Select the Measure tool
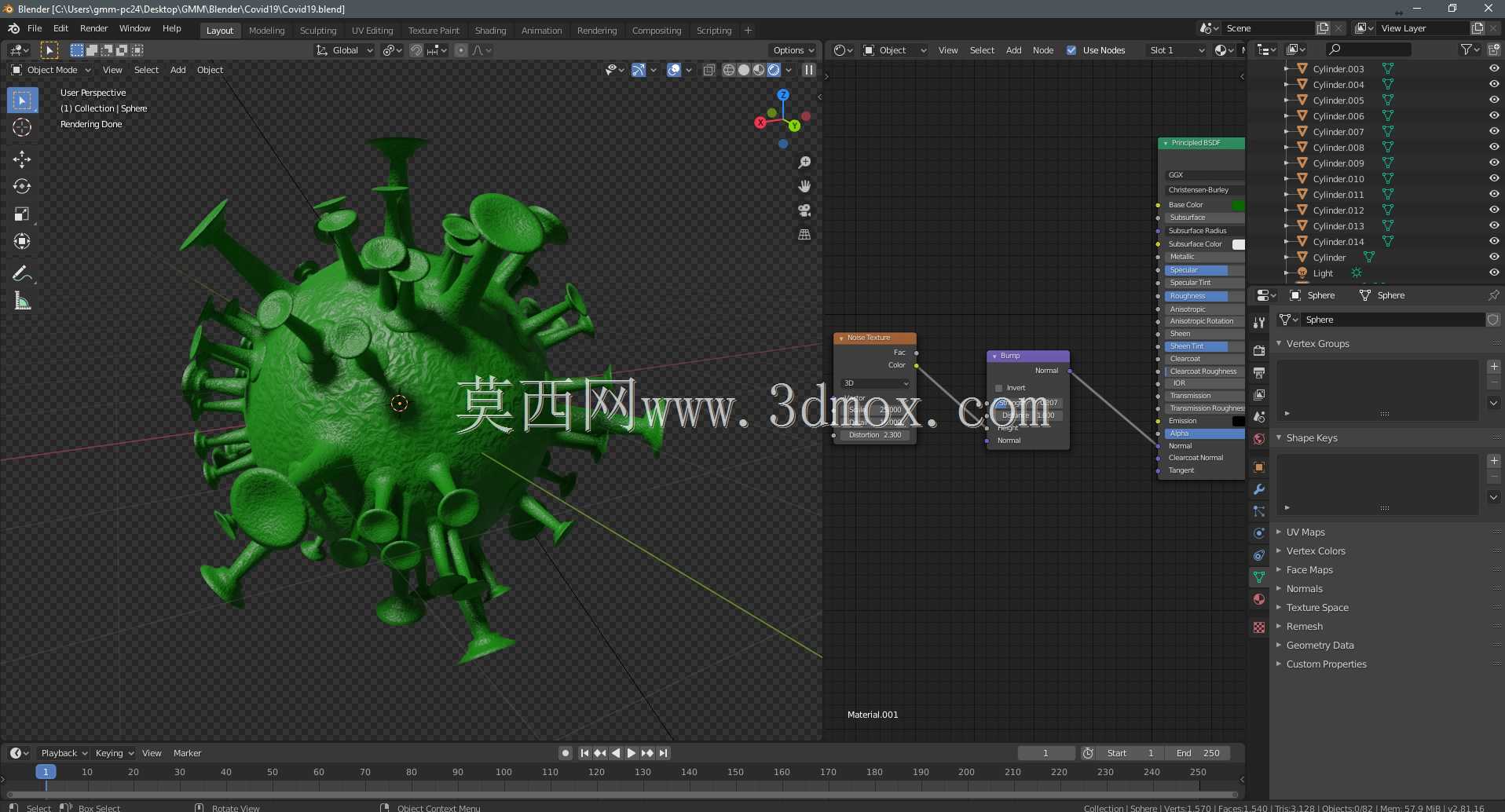Image resolution: width=1505 pixels, height=812 pixels. (22, 302)
